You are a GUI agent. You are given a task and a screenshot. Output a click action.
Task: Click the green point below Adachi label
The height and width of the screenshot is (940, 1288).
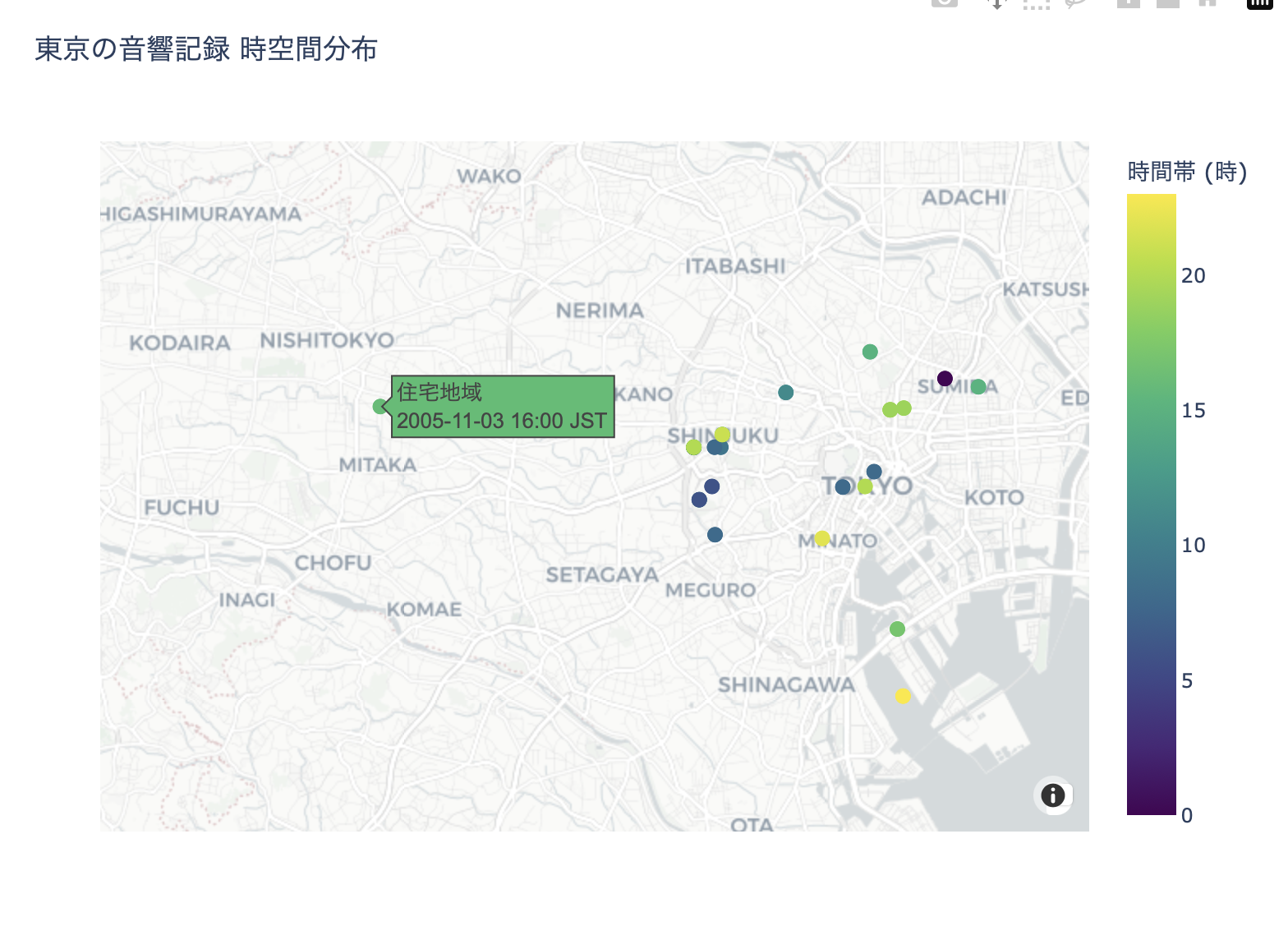click(870, 352)
